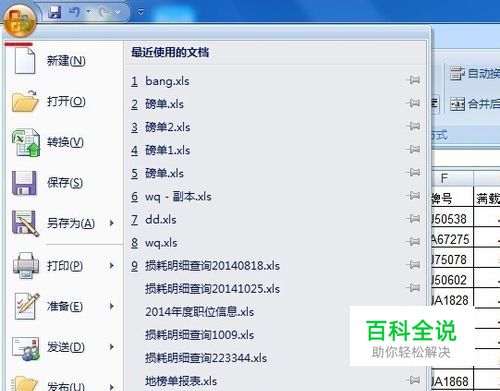The width and height of the screenshot is (500, 391).
Task: Open recent document 损耗明细查询1009.xls
Action: (x=199, y=335)
